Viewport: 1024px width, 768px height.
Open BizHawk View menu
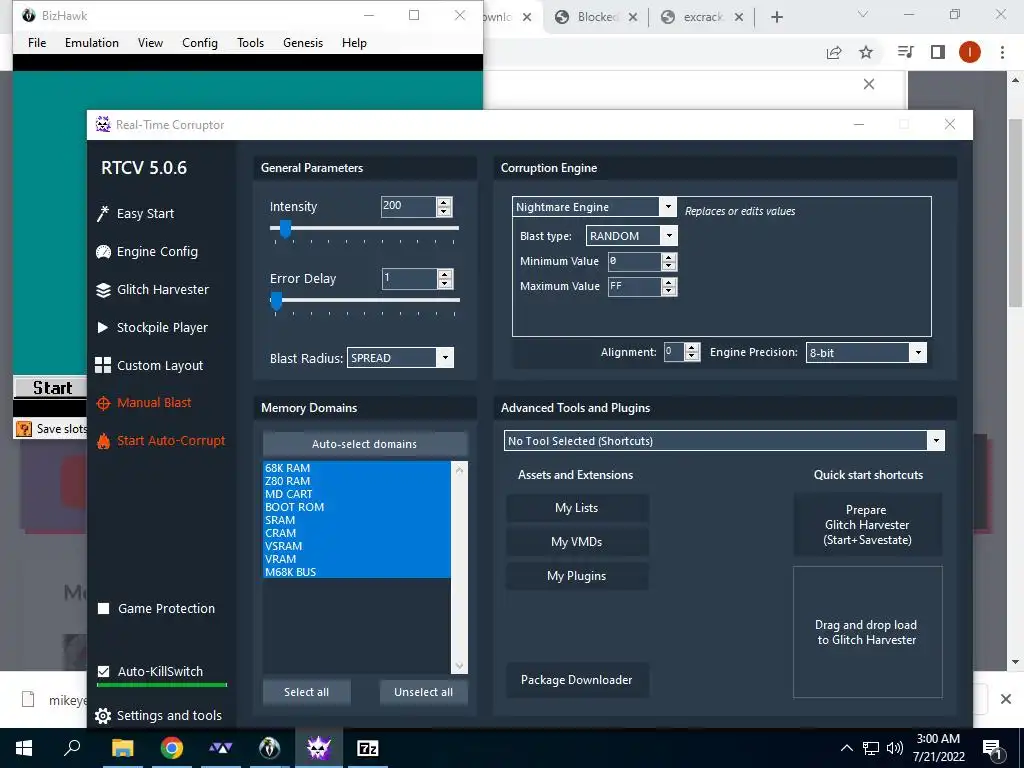click(150, 43)
